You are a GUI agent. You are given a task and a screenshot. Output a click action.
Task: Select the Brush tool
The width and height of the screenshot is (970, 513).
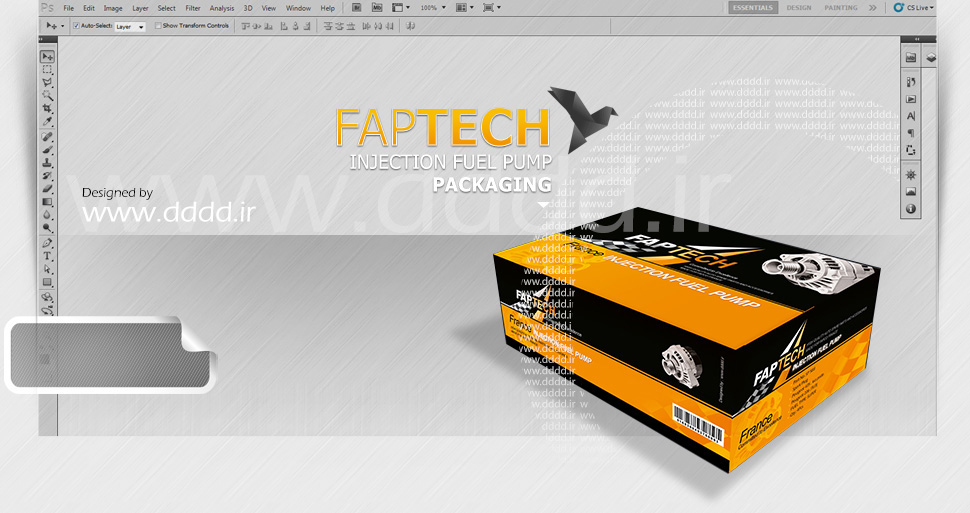click(x=47, y=150)
